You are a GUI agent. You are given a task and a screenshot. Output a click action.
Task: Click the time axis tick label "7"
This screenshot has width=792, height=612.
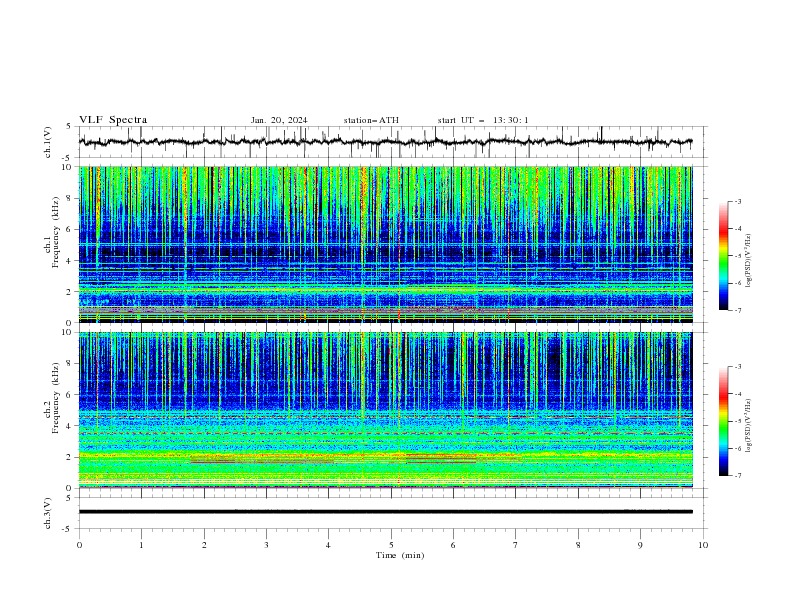(516, 545)
